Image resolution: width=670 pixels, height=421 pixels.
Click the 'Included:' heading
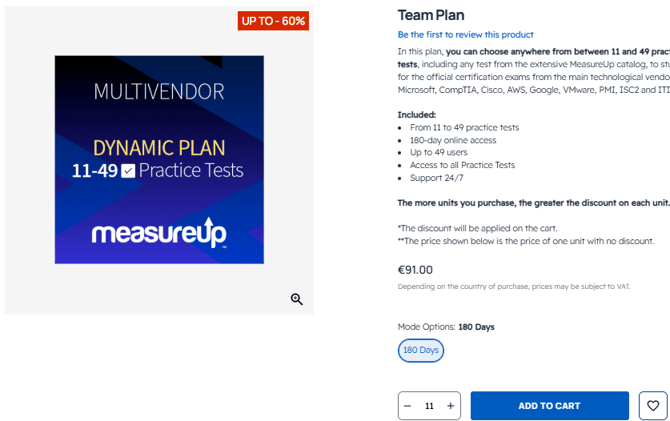pos(416,115)
